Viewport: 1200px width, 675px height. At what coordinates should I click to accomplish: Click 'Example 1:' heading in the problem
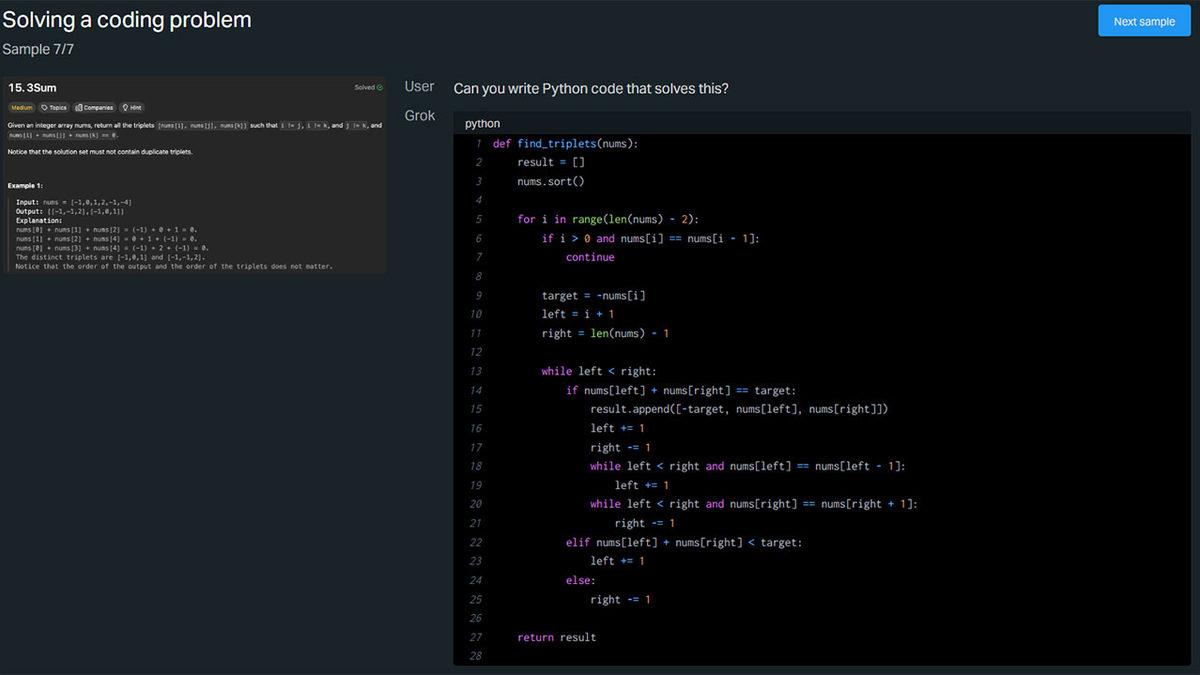27,185
